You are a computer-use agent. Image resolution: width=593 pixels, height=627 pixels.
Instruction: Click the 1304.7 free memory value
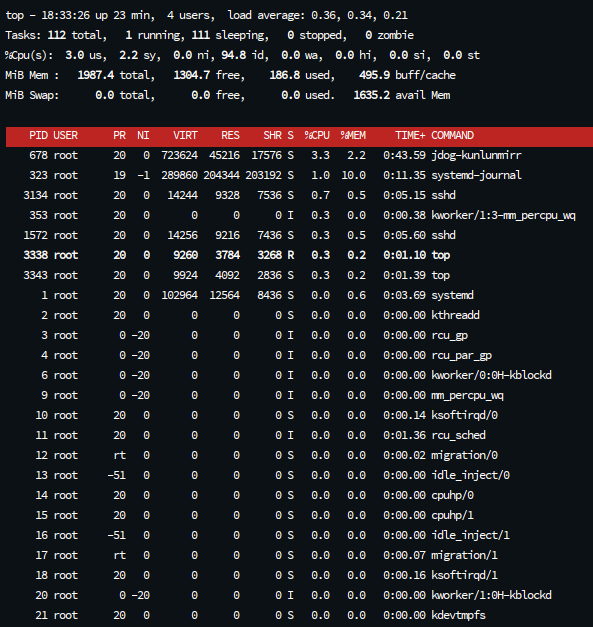(192, 75)
